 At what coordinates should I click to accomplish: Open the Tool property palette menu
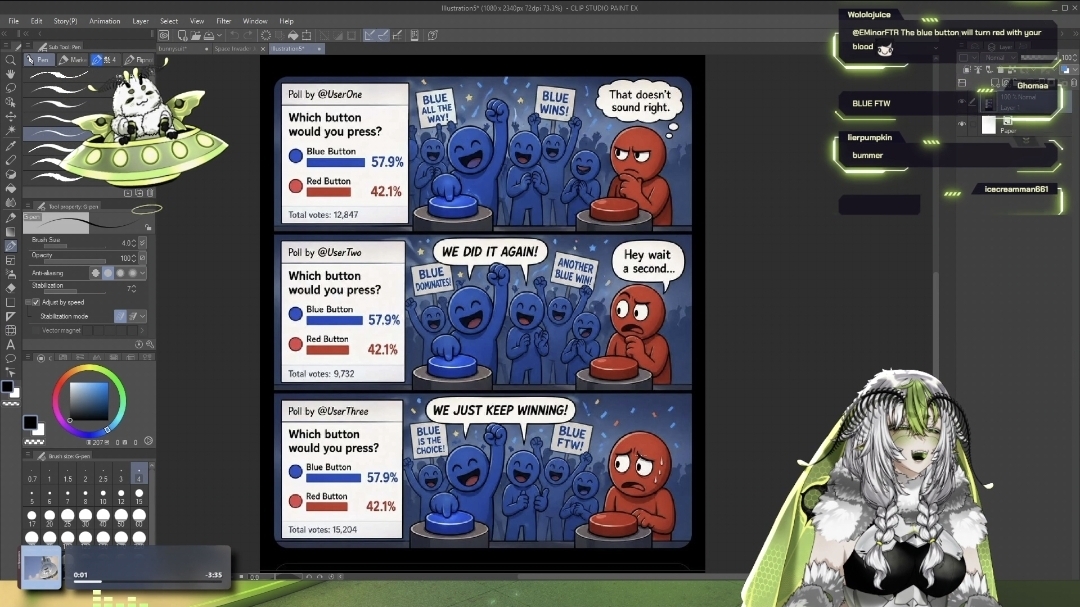28,206
